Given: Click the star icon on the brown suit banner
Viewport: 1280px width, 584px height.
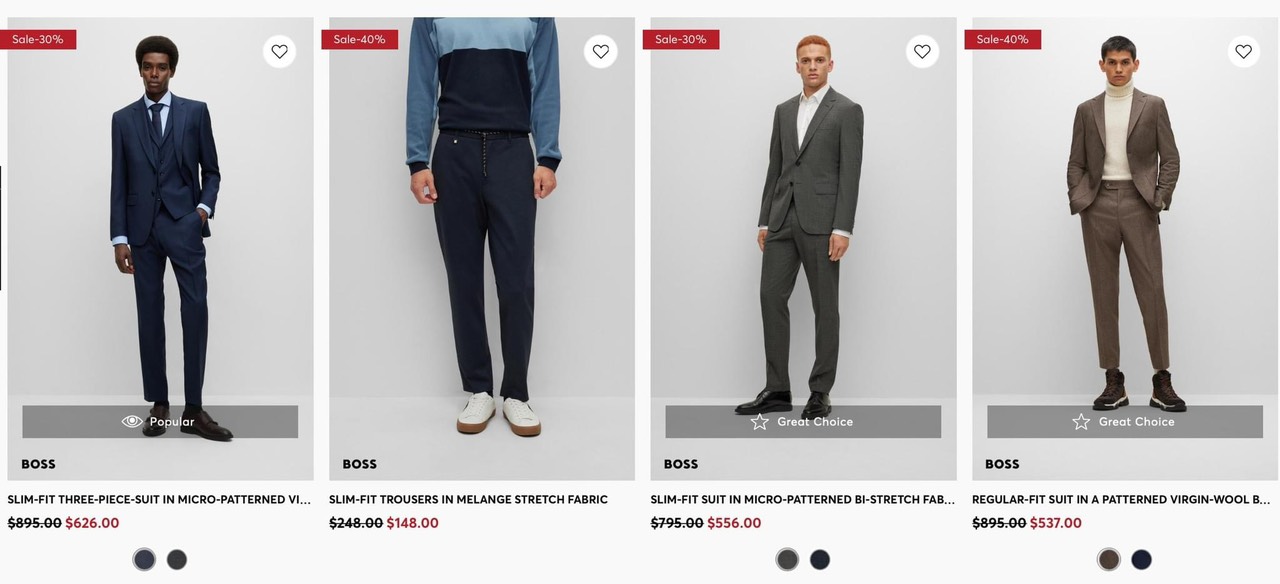Looking at the screenshot, I should [1081, 422].
